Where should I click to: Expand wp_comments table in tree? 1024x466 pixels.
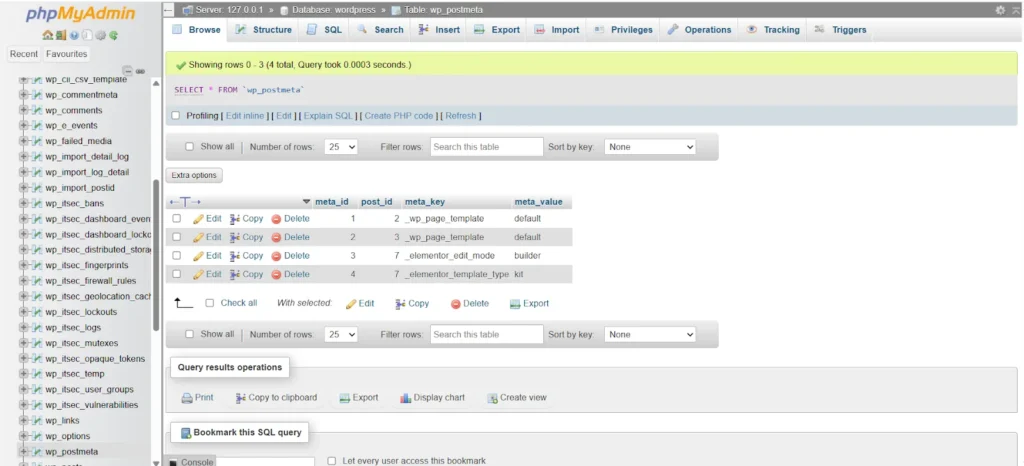[x=24, y=110]
